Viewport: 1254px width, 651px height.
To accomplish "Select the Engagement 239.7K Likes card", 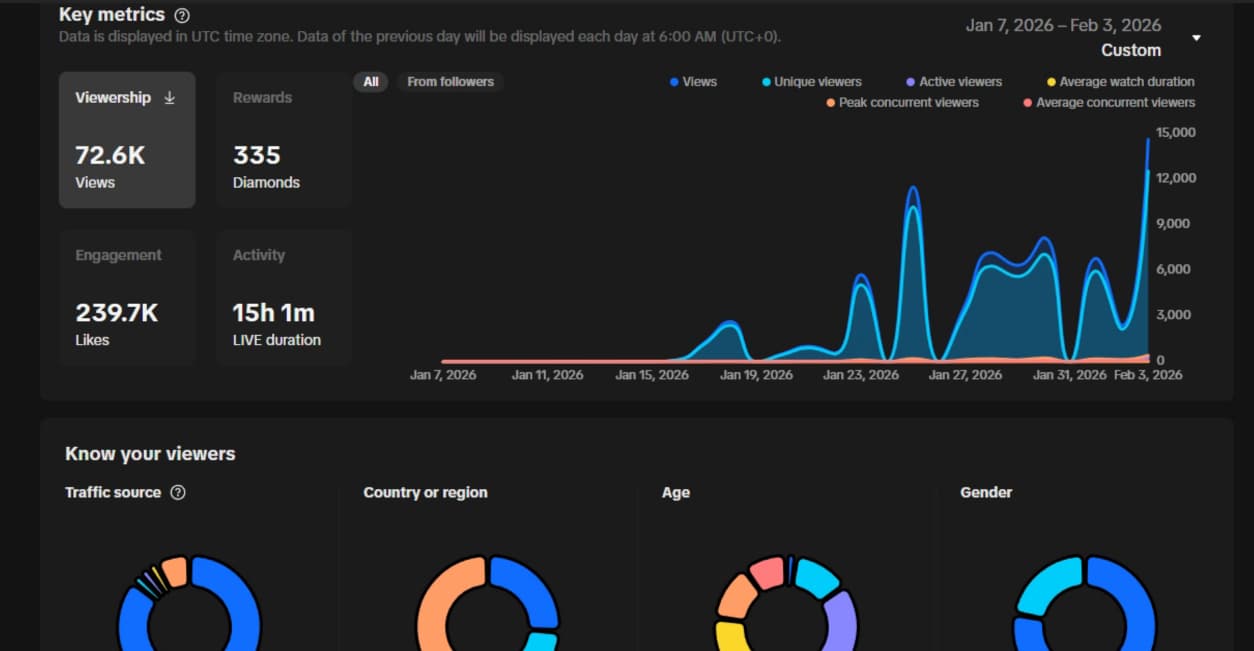I will [127, 297].
